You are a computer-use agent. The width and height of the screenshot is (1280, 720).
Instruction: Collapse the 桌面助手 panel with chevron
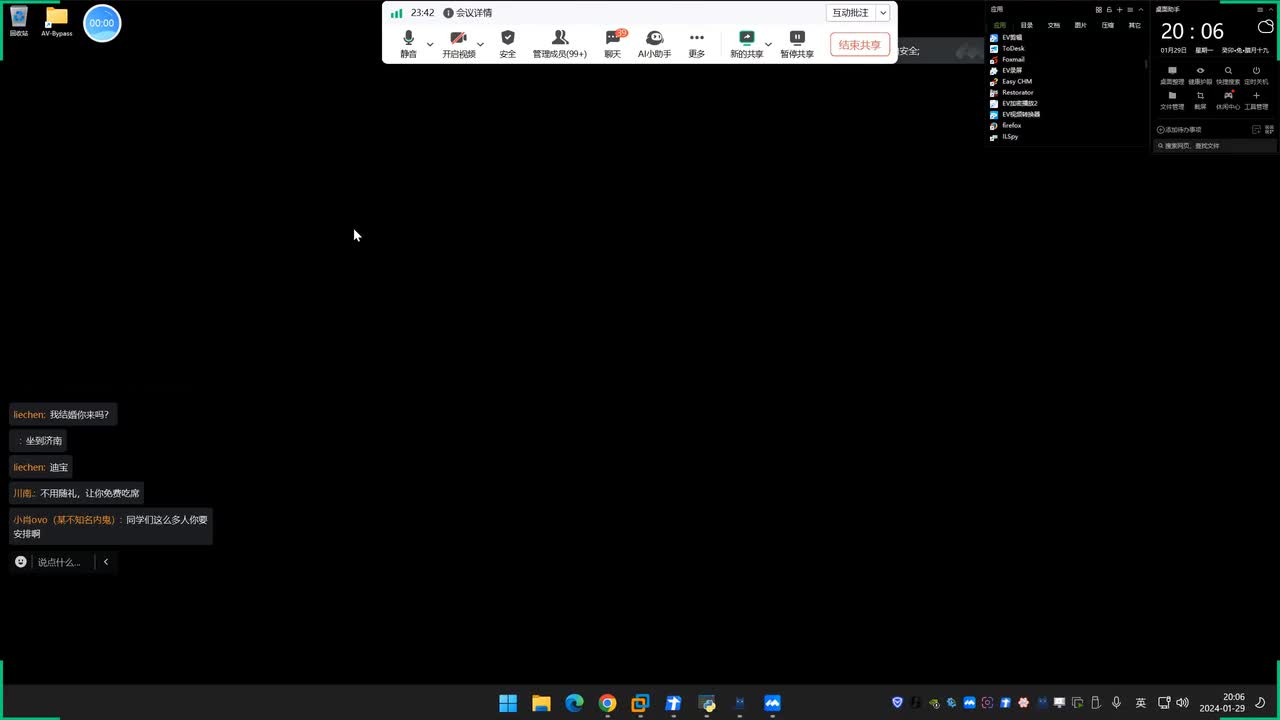pos(1271,9)
